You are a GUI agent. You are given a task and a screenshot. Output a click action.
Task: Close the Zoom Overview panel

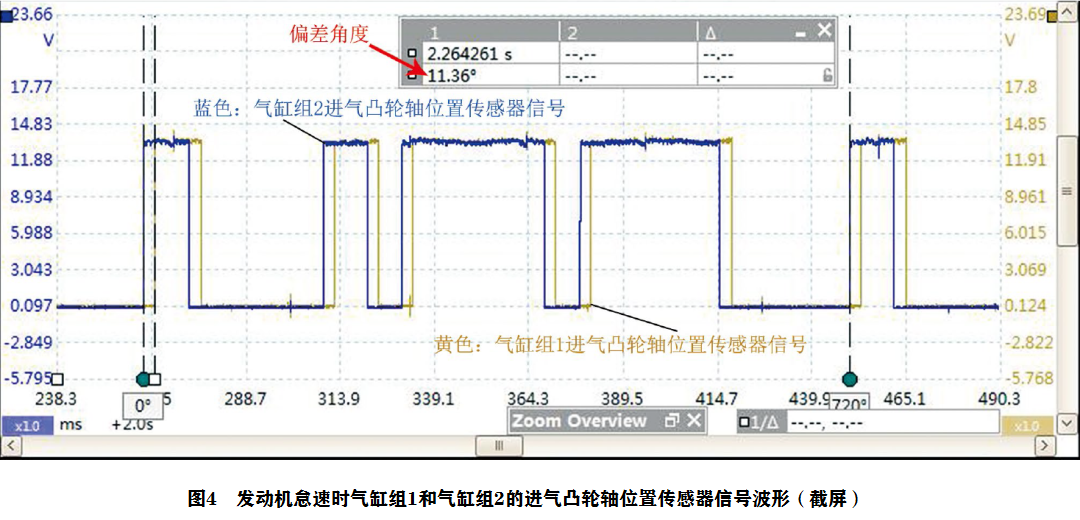[694, 421]
